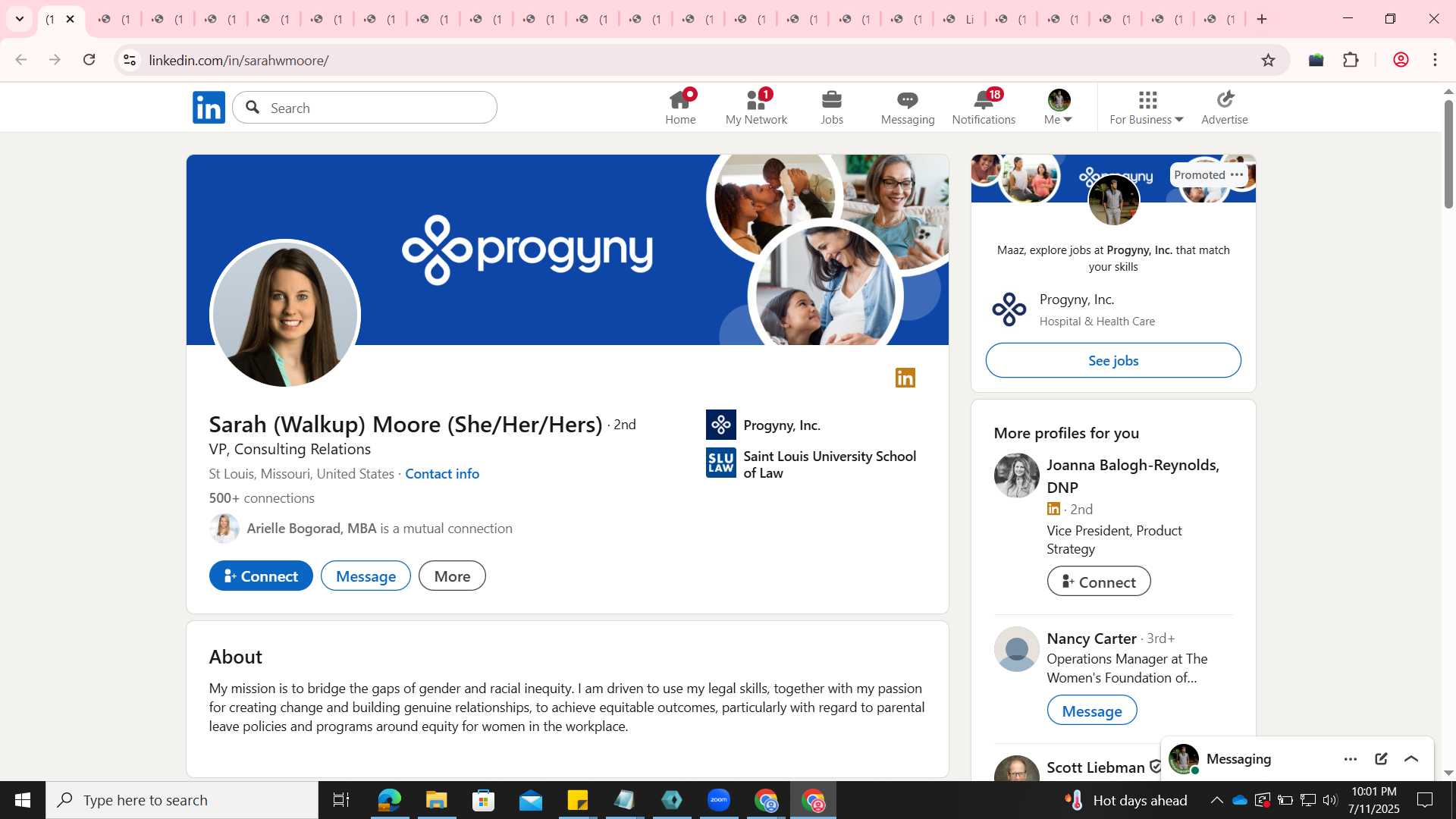Open the browser extensions puzzle icon
The image size is (1456, 819).
click(x=1351, y=60)
